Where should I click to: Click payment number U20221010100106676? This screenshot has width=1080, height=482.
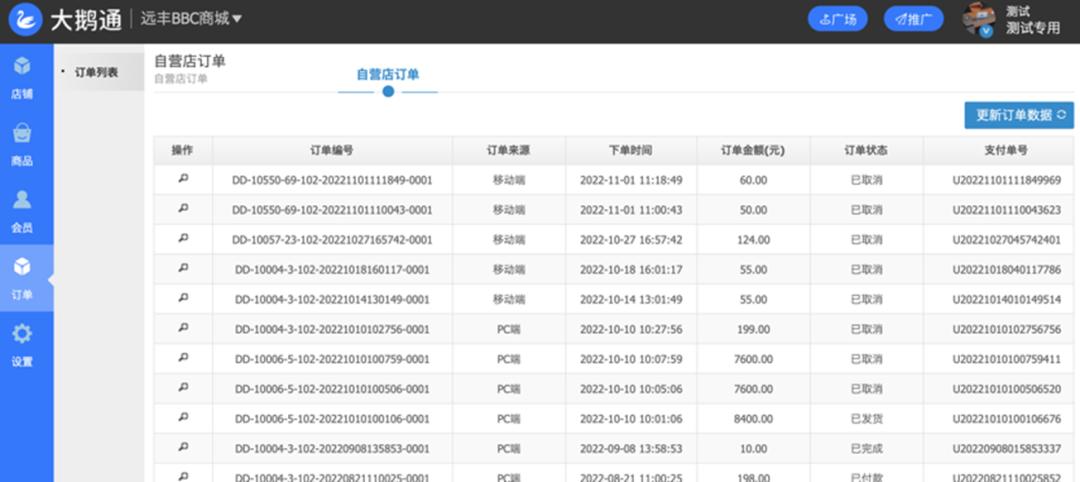(x=1006, y=419)
